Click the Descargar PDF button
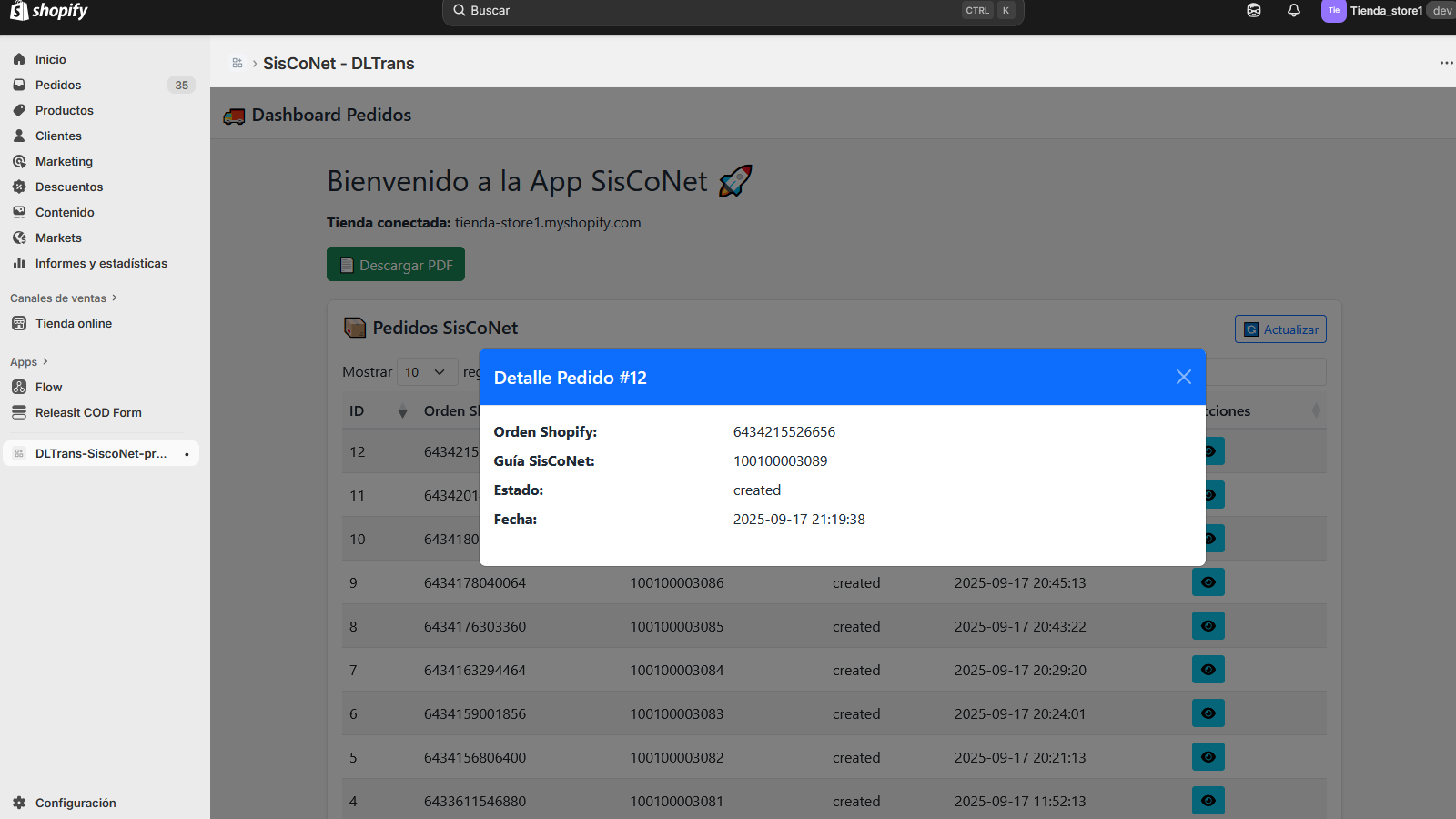 [396, 265]
